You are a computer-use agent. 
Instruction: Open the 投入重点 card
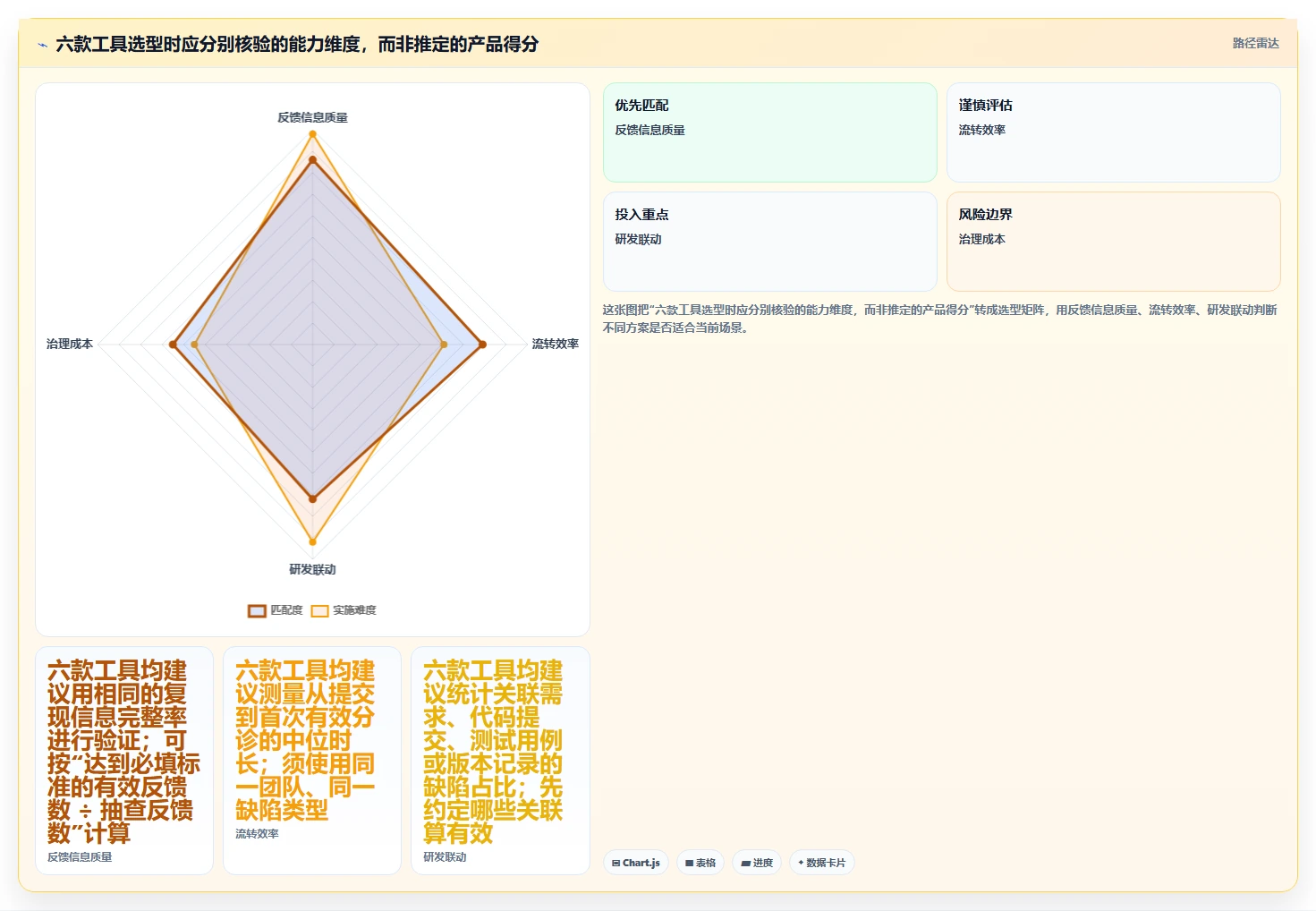coord(769,242)
